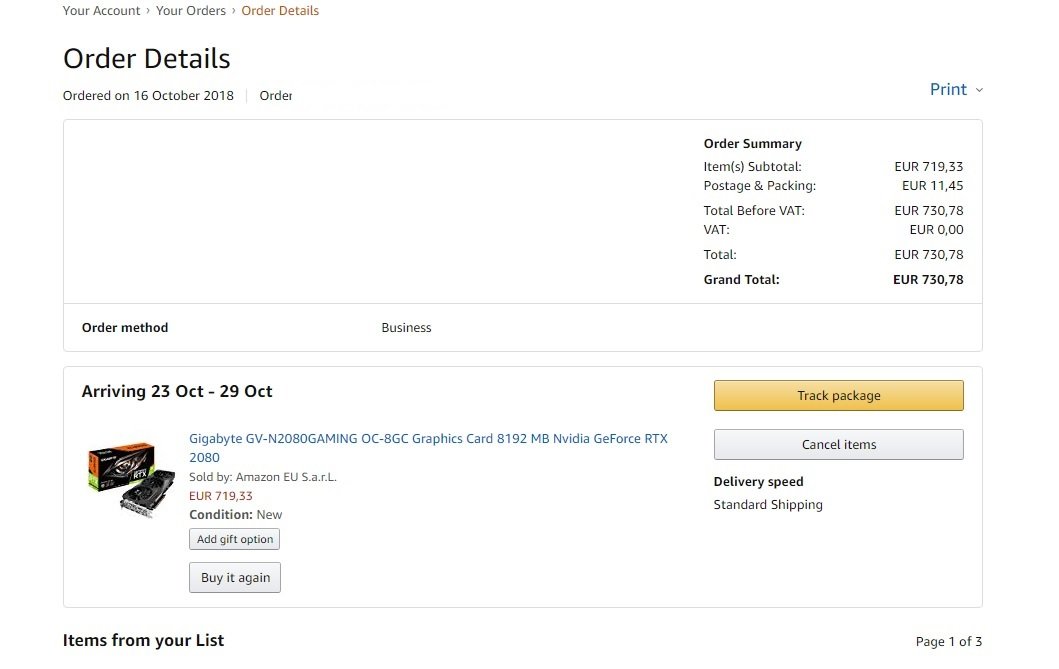
Task: Click the Buy it again button
Action: [235, 577]
